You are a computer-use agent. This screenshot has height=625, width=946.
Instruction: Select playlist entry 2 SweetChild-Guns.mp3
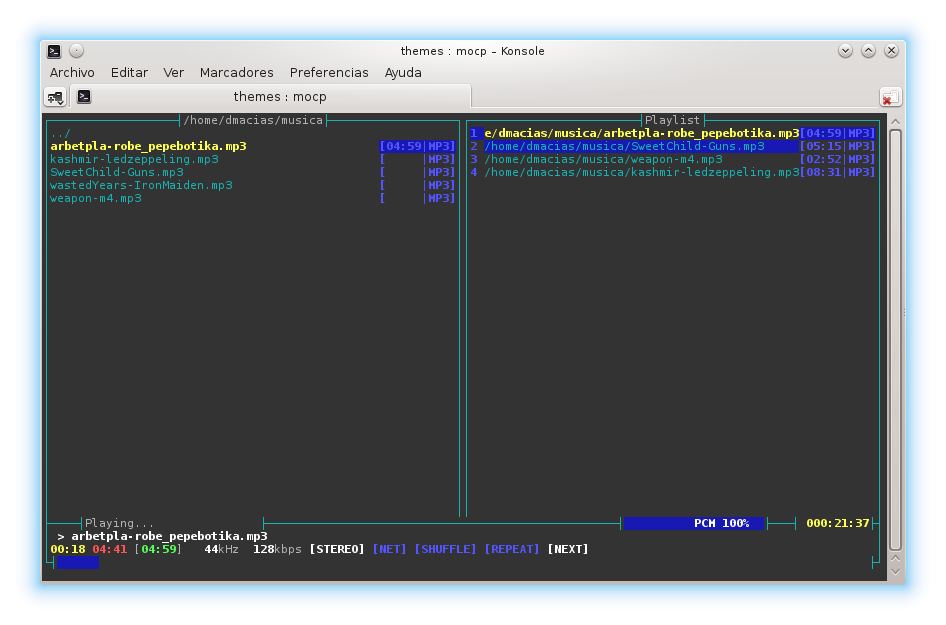(673, 147)
